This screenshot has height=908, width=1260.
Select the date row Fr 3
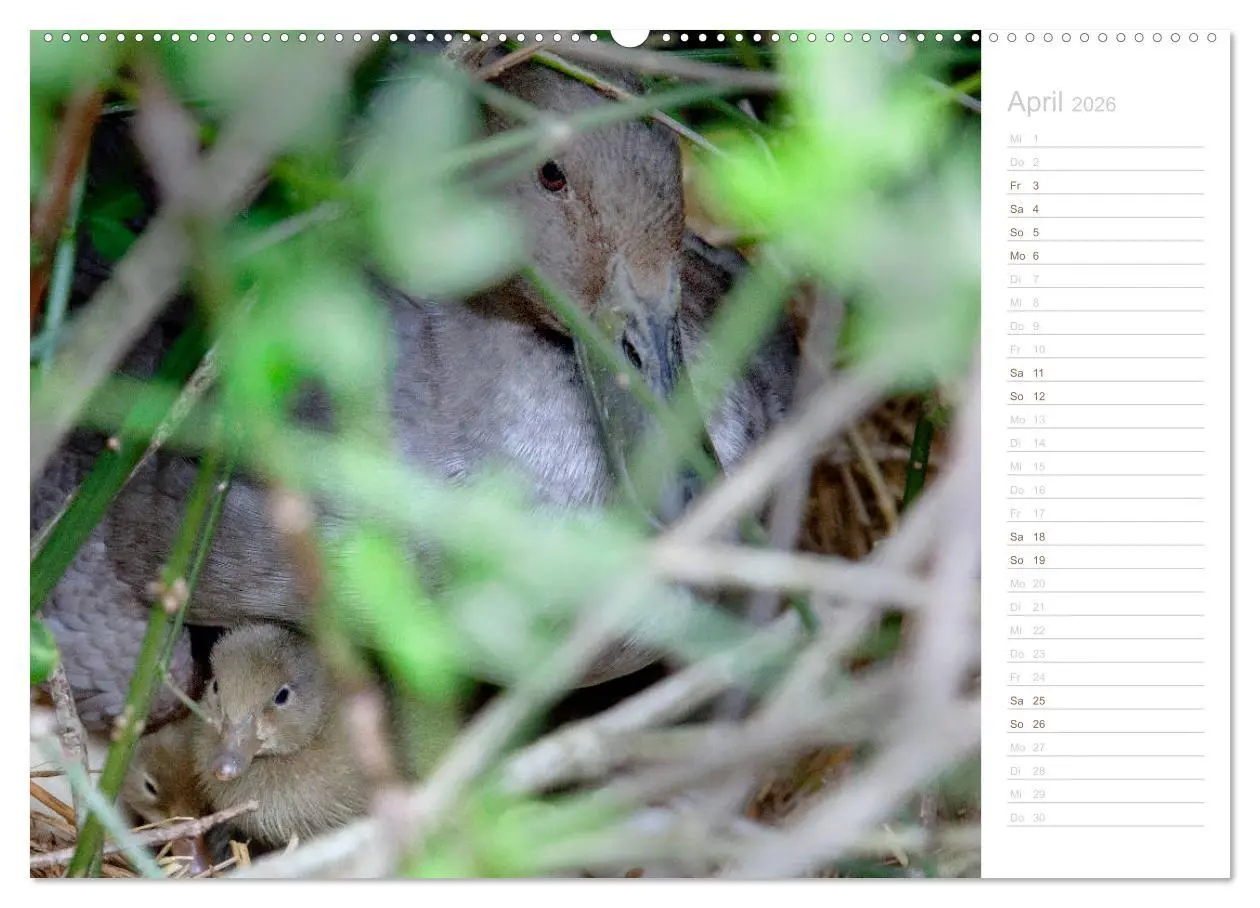pos(1105,185)
